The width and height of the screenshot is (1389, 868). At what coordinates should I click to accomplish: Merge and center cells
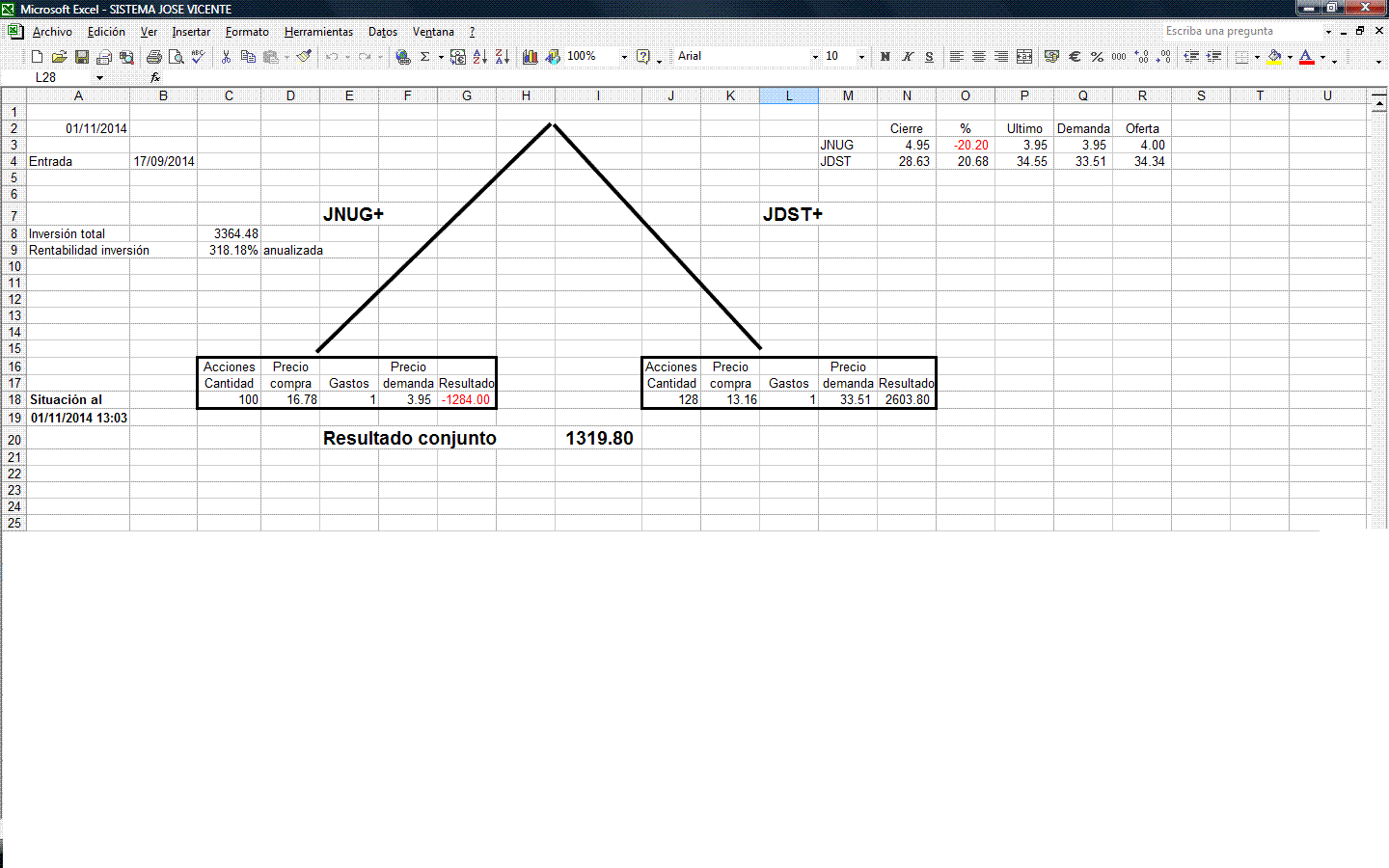click(x=1024, y=57)
